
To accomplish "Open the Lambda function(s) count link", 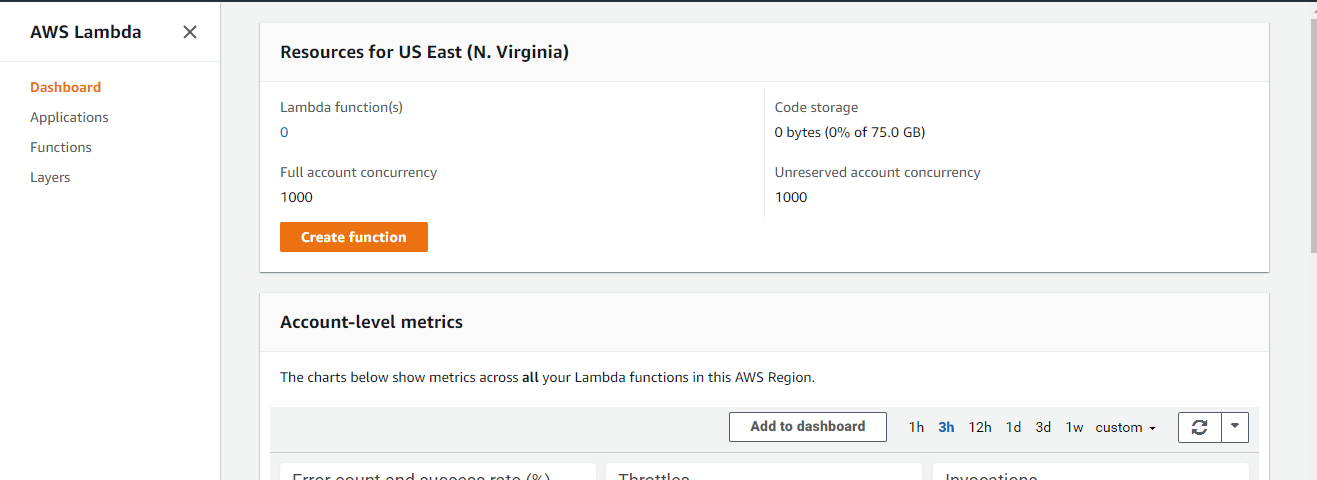I will (x=284, y=132).
